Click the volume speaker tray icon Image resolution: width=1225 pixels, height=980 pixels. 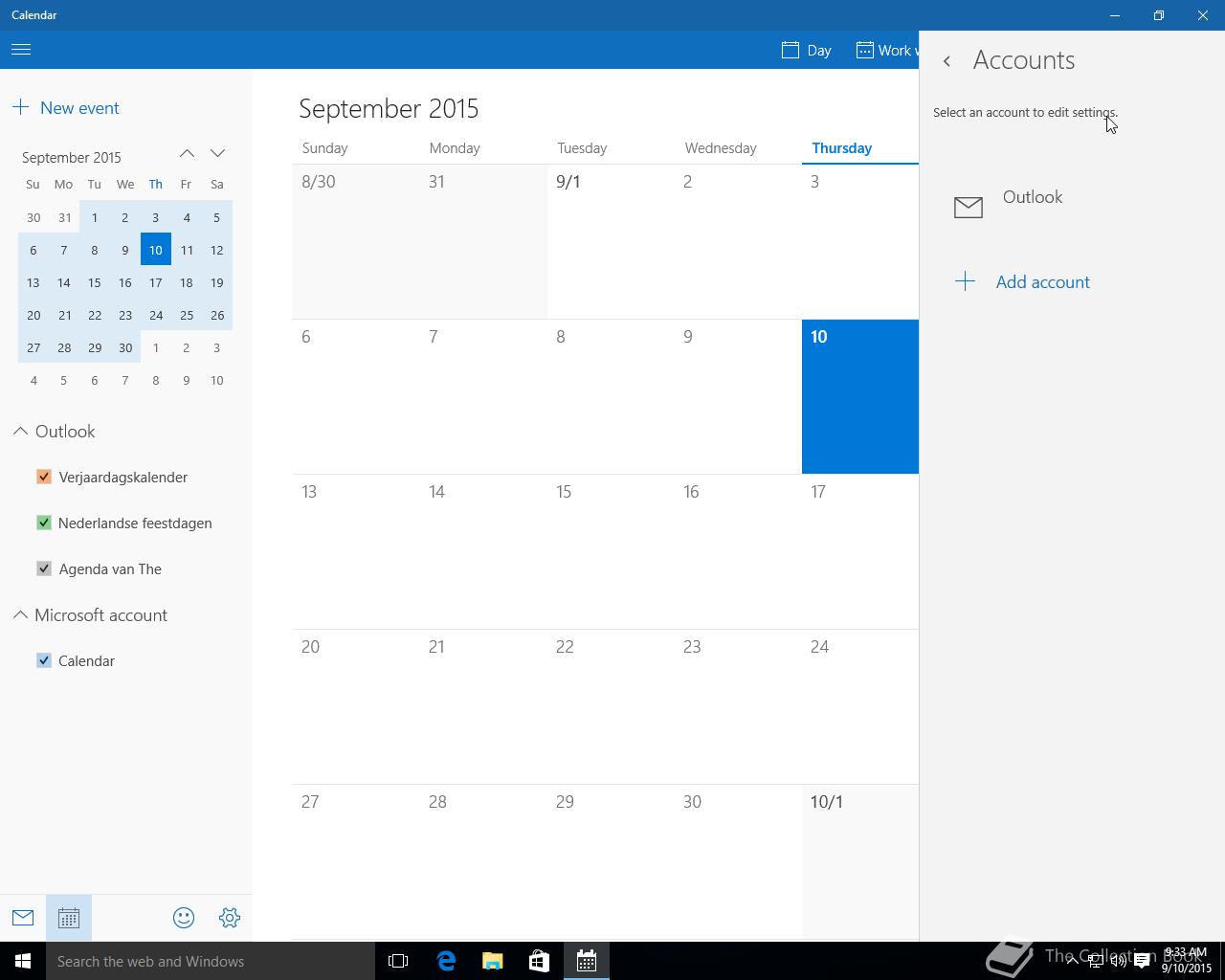point(1118,961)
